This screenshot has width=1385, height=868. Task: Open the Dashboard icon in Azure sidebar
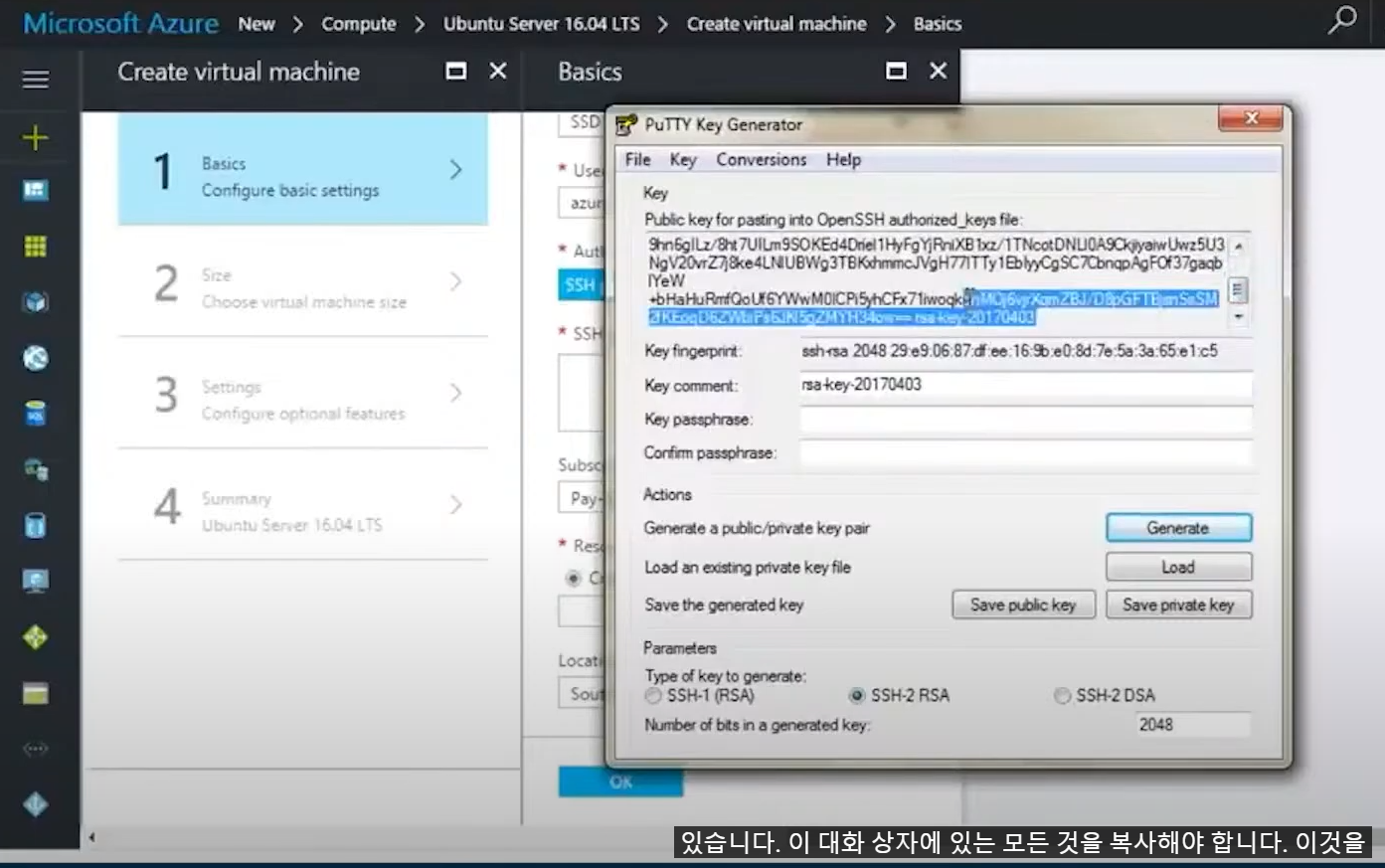coord(36,190)
